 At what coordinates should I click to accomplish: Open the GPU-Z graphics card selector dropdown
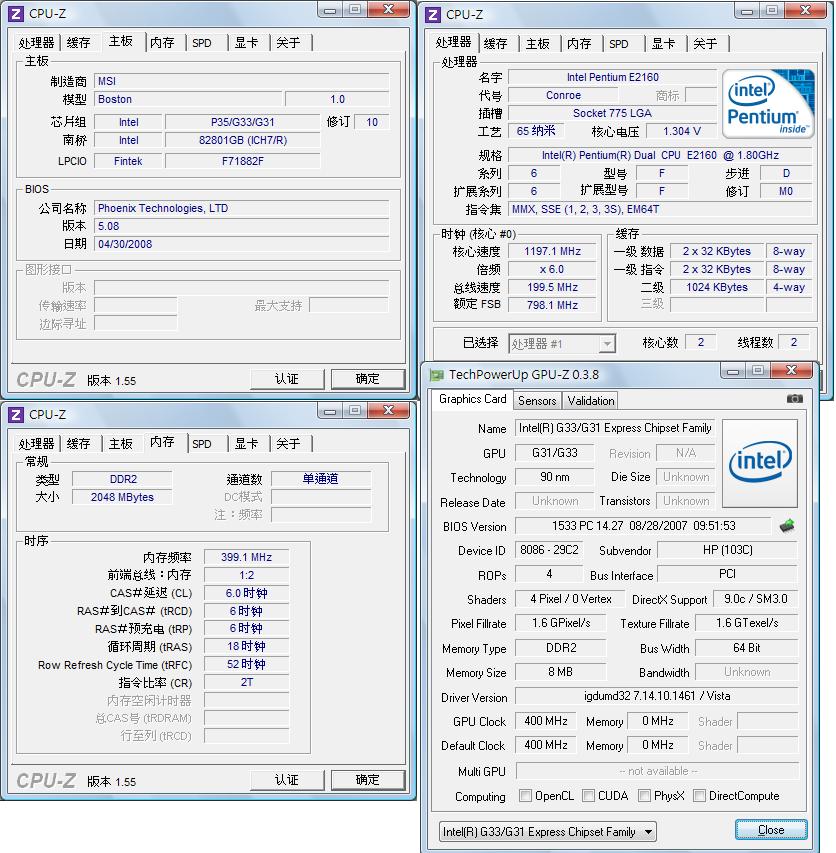pyautogui.click(x=547, y=832)
